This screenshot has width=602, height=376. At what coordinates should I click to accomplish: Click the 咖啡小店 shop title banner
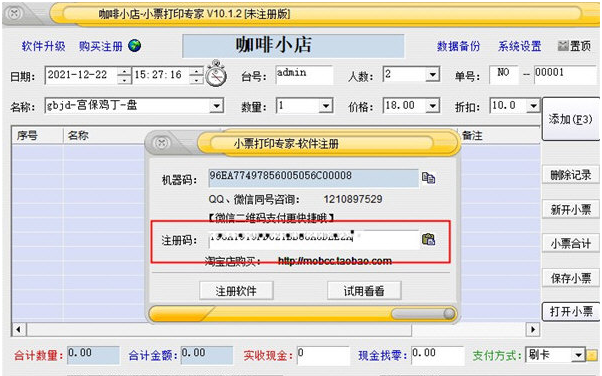[293, 46]
